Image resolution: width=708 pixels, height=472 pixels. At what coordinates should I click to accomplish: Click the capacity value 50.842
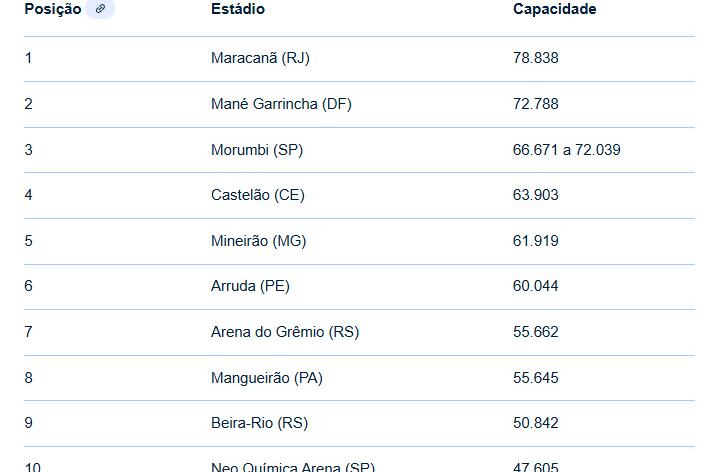pos(536,423)
